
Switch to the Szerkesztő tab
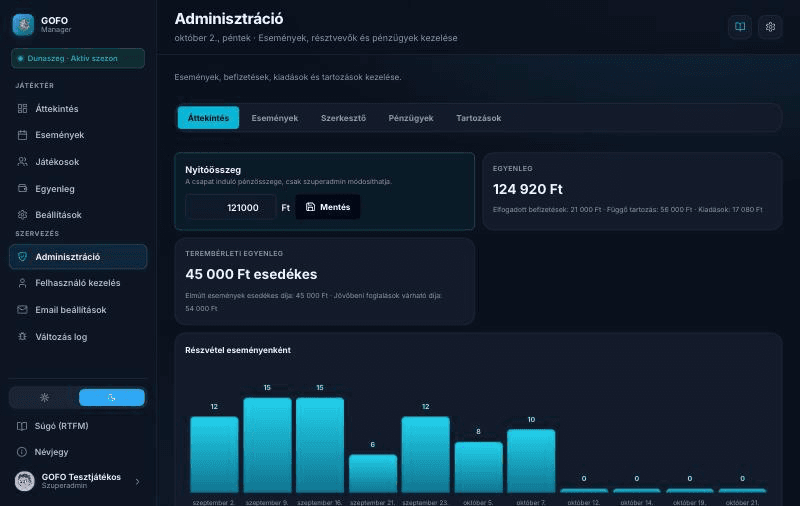(343, 118)
